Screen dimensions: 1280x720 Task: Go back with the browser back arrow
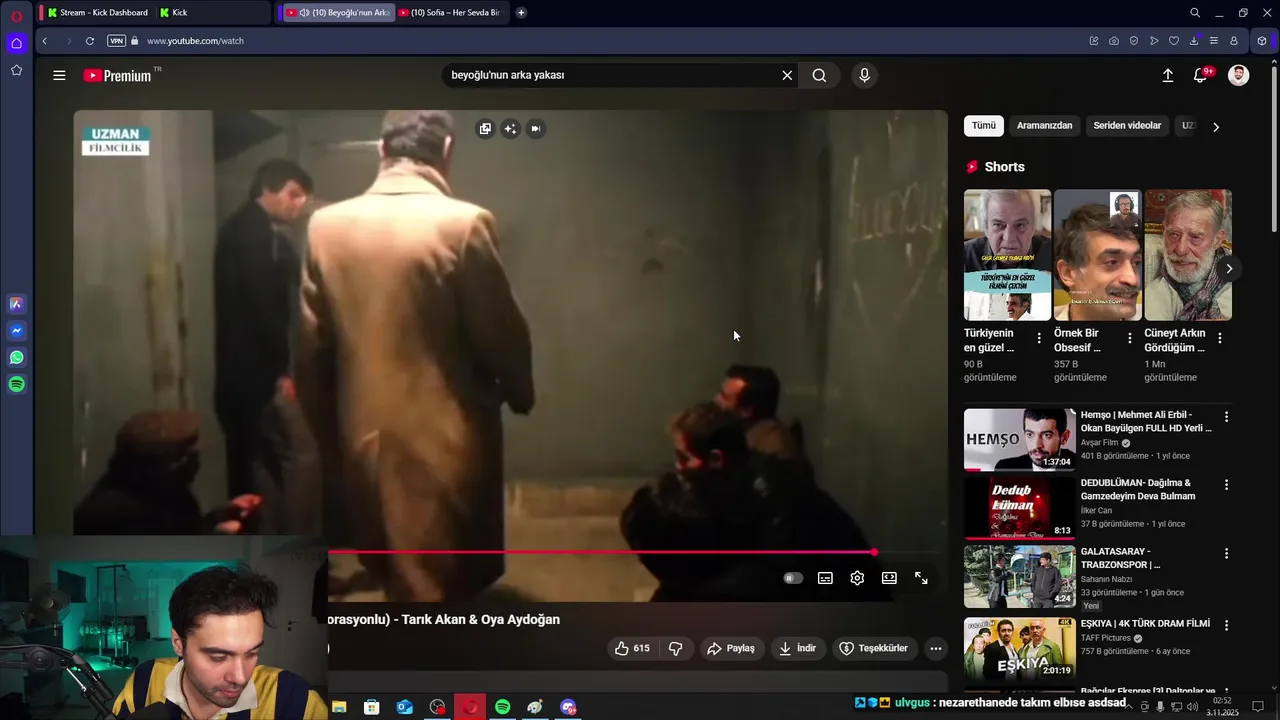pos(44,41)
